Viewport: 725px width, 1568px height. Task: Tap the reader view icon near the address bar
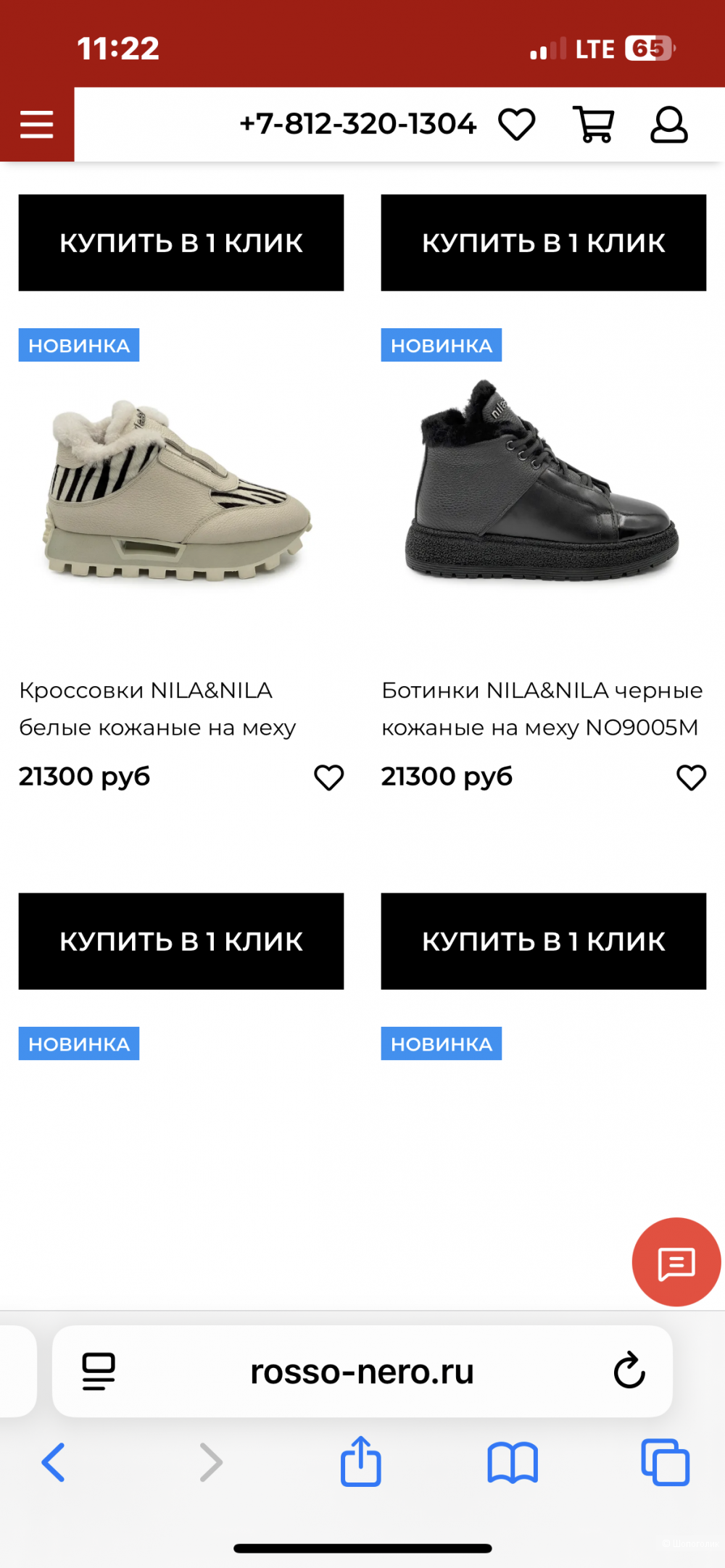(99, 1372)
